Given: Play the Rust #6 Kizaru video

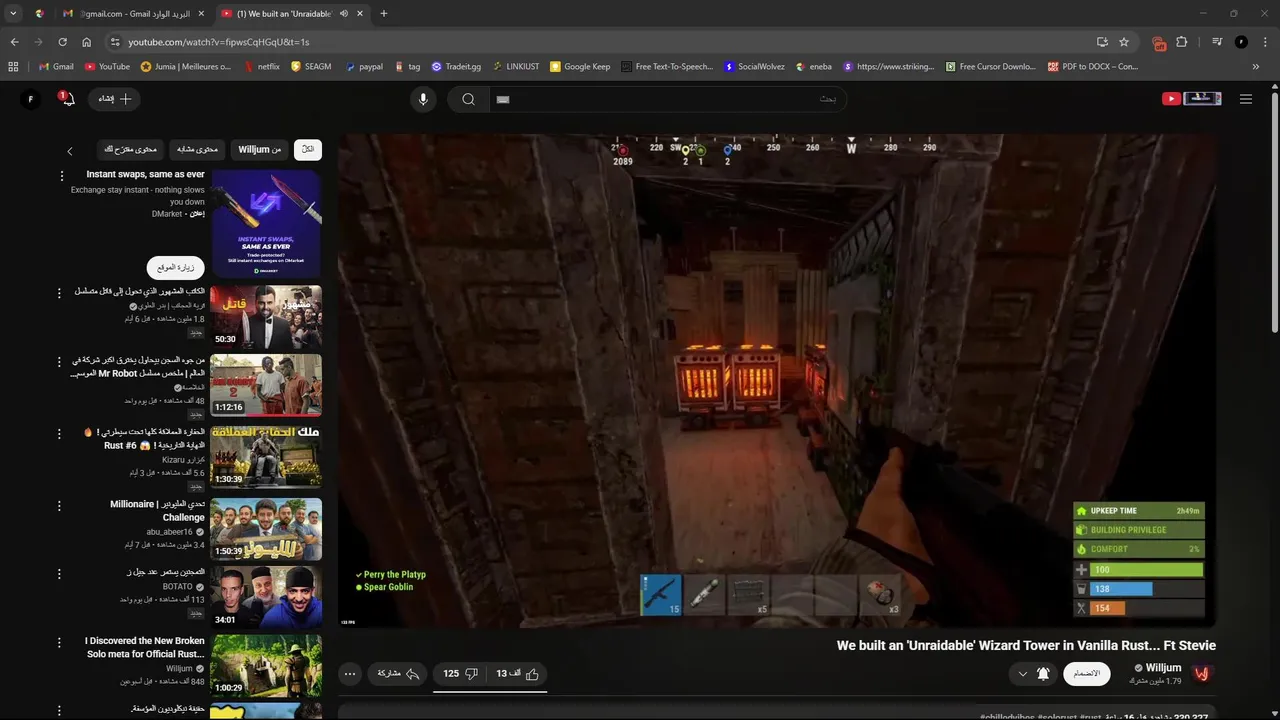Looking at the screenshot, I should (x=266, y=457).
